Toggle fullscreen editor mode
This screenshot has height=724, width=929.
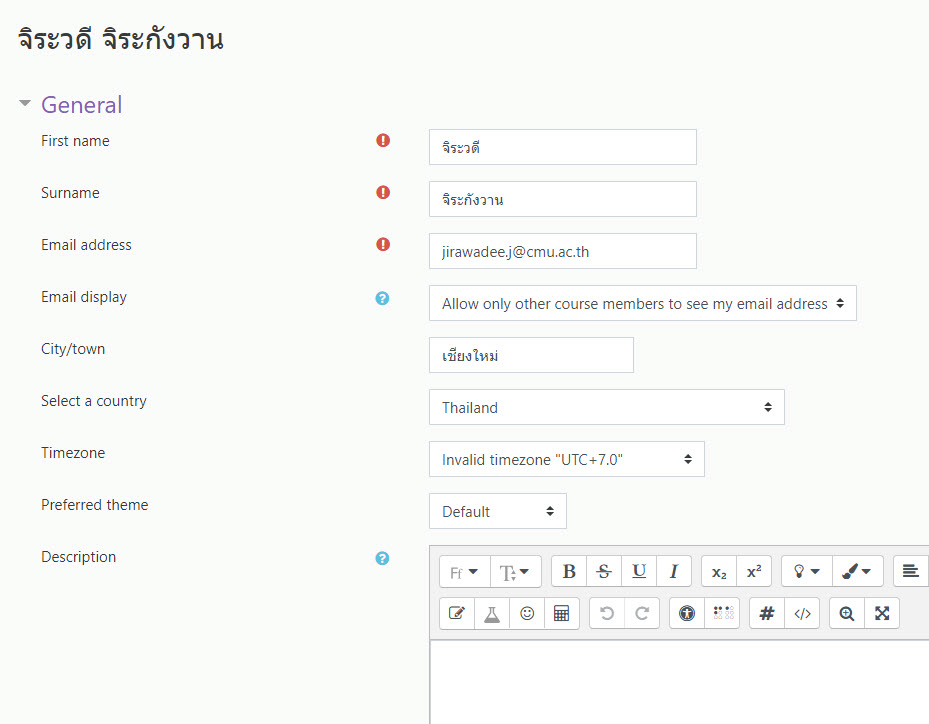pos(882,614)
